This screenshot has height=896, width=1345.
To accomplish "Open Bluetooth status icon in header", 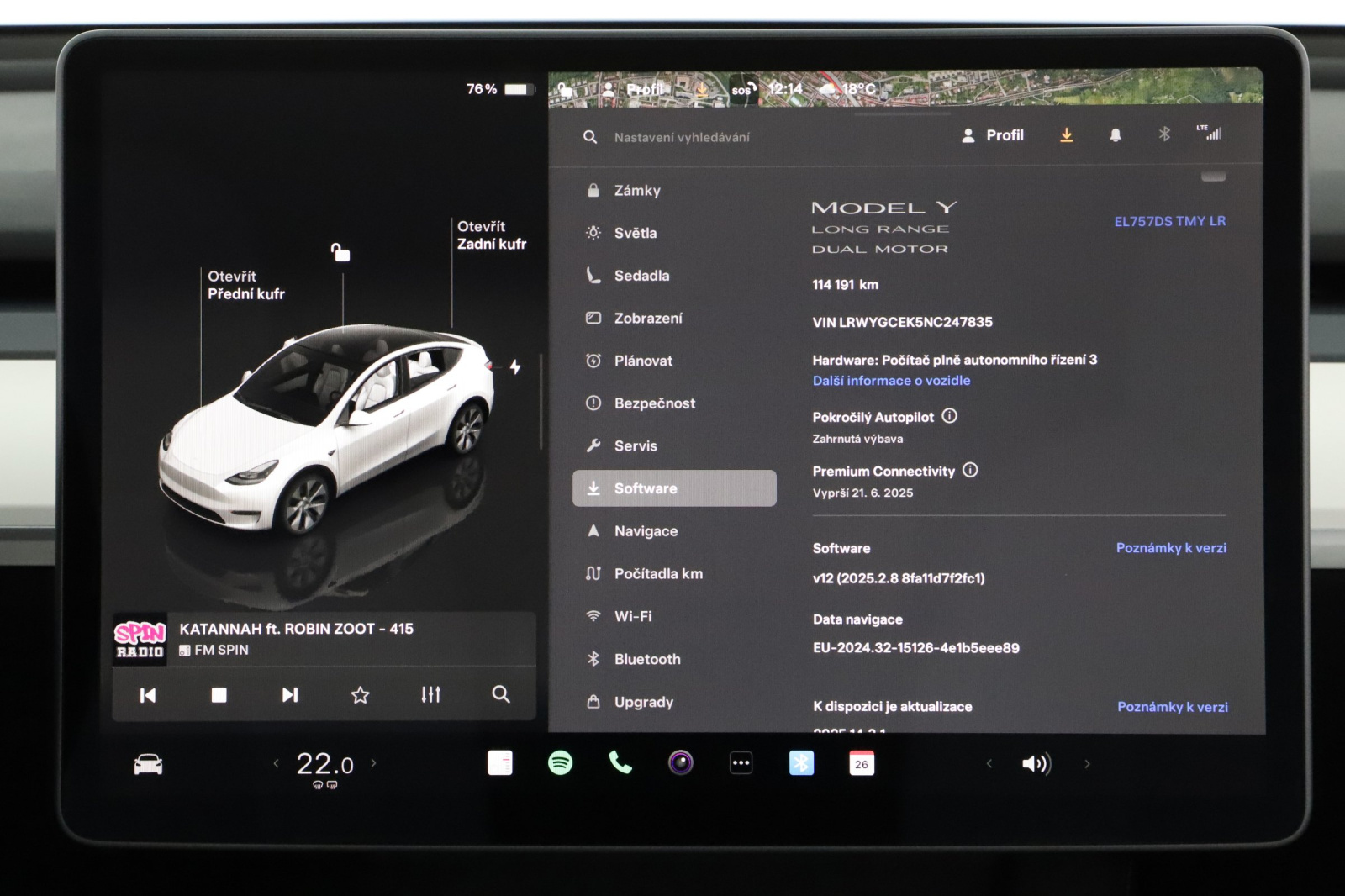I will click(x=1164, y=134).
